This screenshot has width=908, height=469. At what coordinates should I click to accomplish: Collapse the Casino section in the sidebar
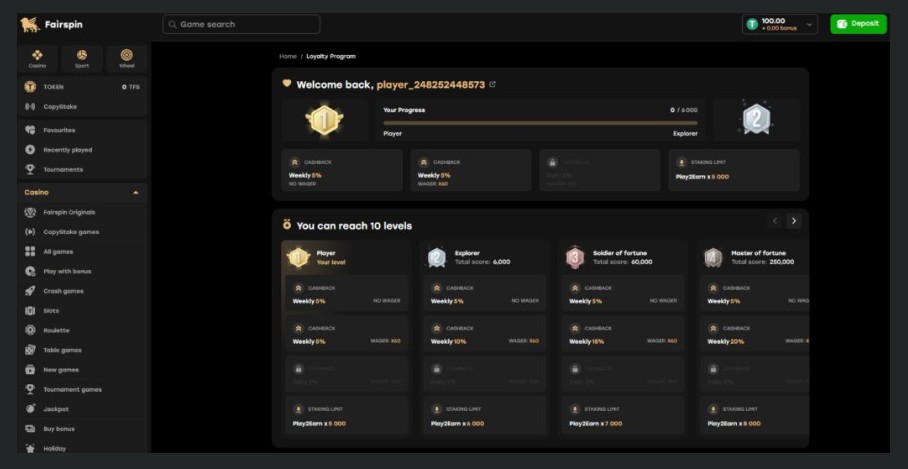click(136, 192)
